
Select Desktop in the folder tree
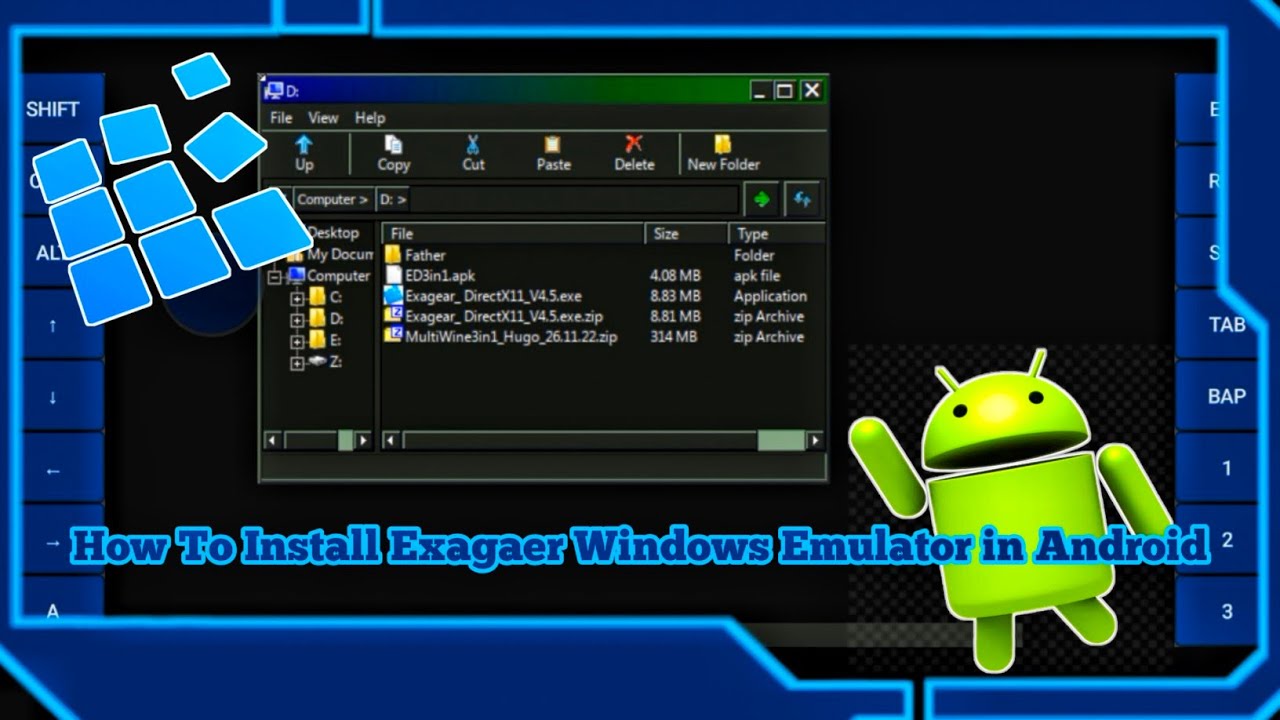(333, 233)
